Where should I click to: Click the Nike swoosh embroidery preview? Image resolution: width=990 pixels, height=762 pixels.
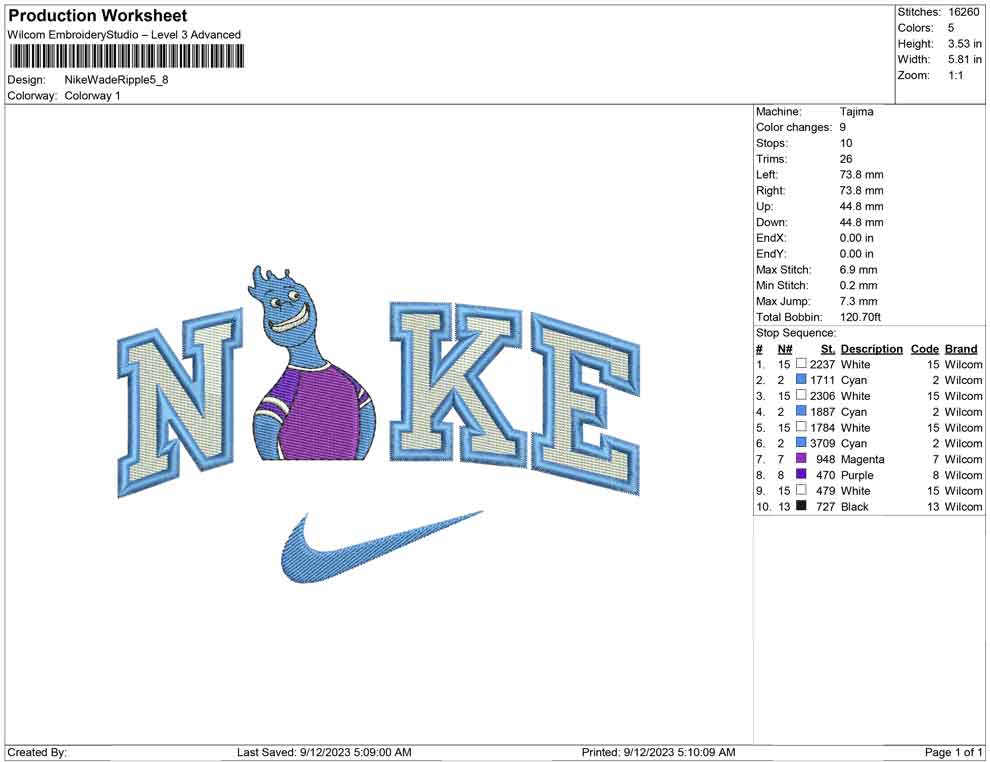pos(381,547)
